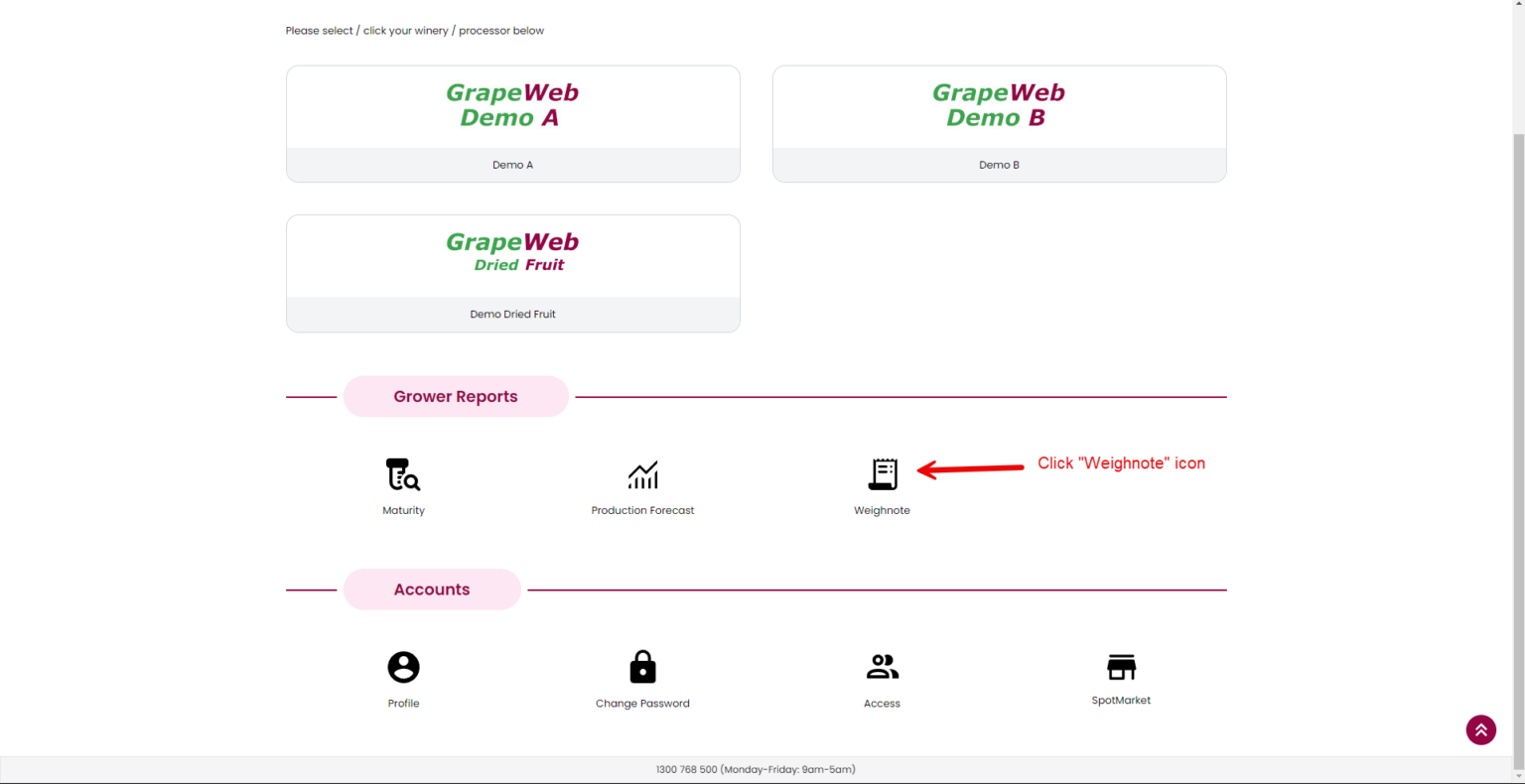Select the GrapeWeb Demo A logo

click(512, 105)
